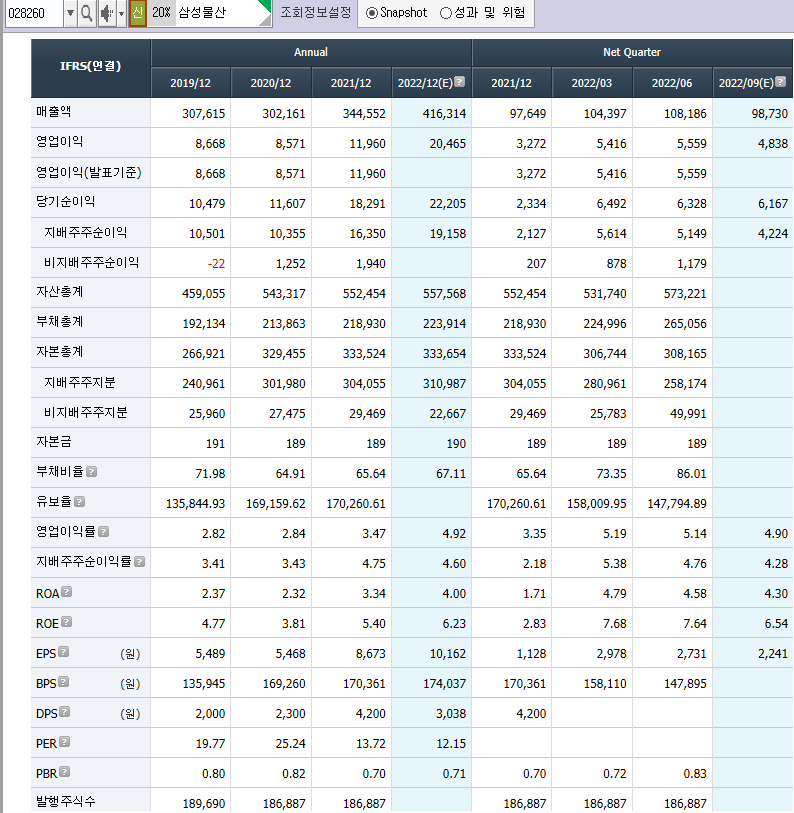Click the 2022/06 quarter column header

(x=672, y=83)
